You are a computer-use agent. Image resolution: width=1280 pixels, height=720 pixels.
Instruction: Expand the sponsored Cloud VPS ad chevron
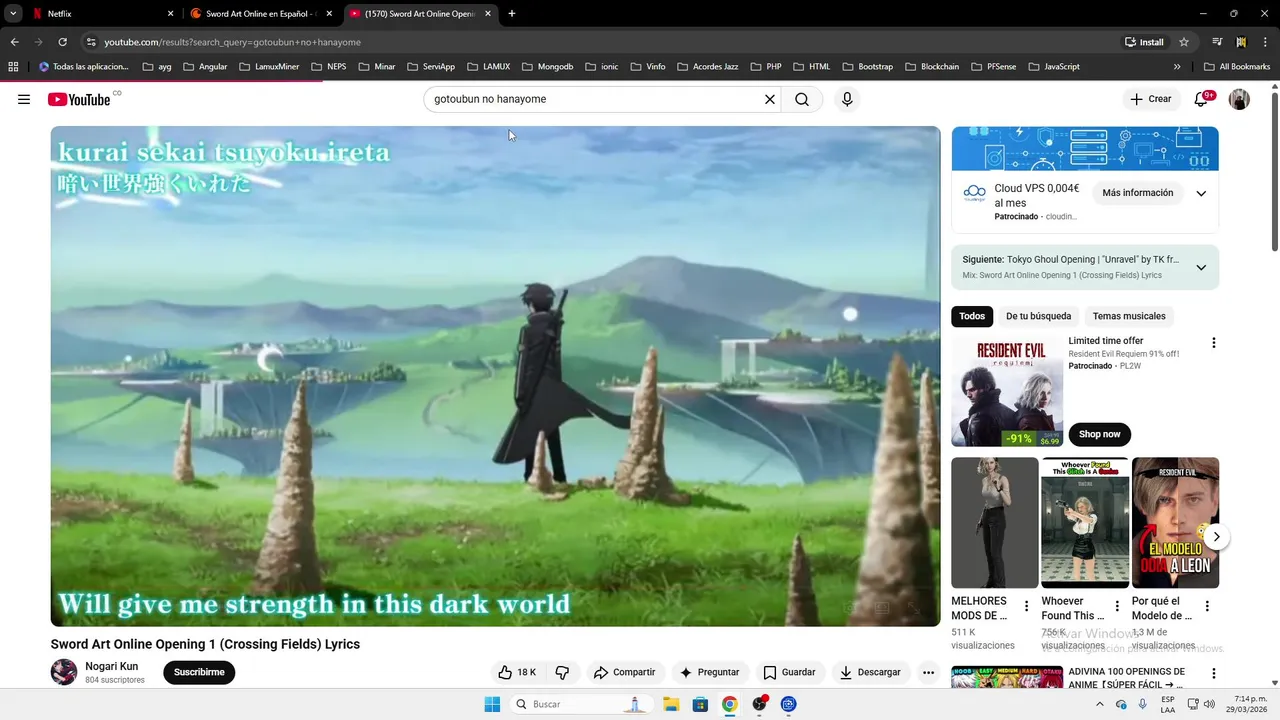click(1201, 193)
